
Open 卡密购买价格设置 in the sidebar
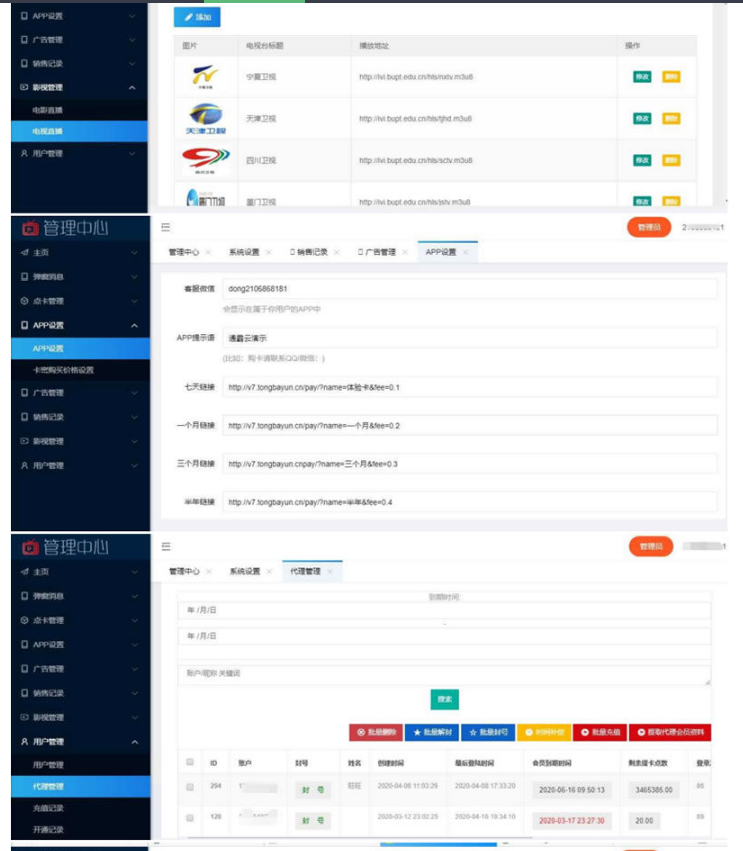(64, 370)
